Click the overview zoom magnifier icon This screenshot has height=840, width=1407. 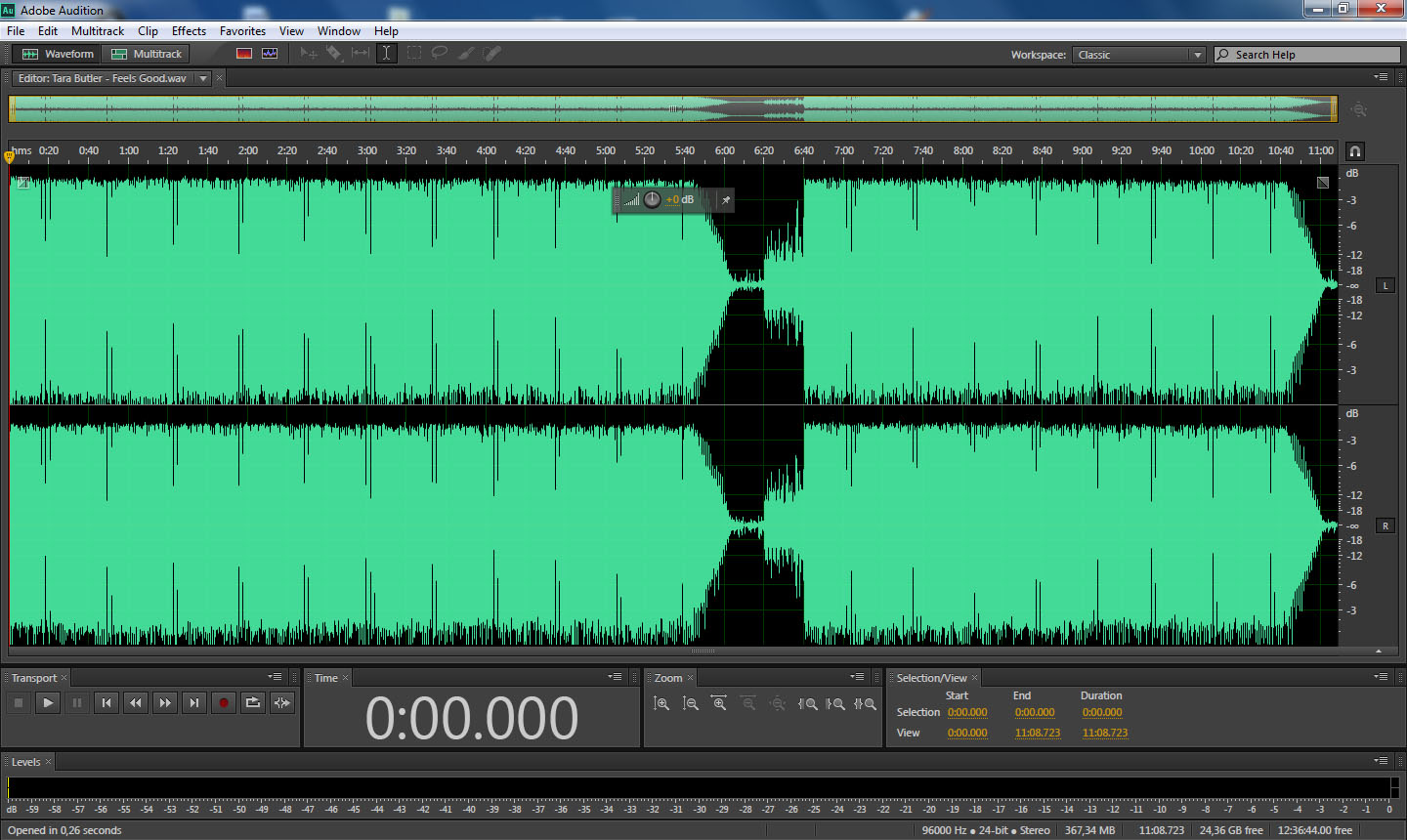click(1358, 109)
